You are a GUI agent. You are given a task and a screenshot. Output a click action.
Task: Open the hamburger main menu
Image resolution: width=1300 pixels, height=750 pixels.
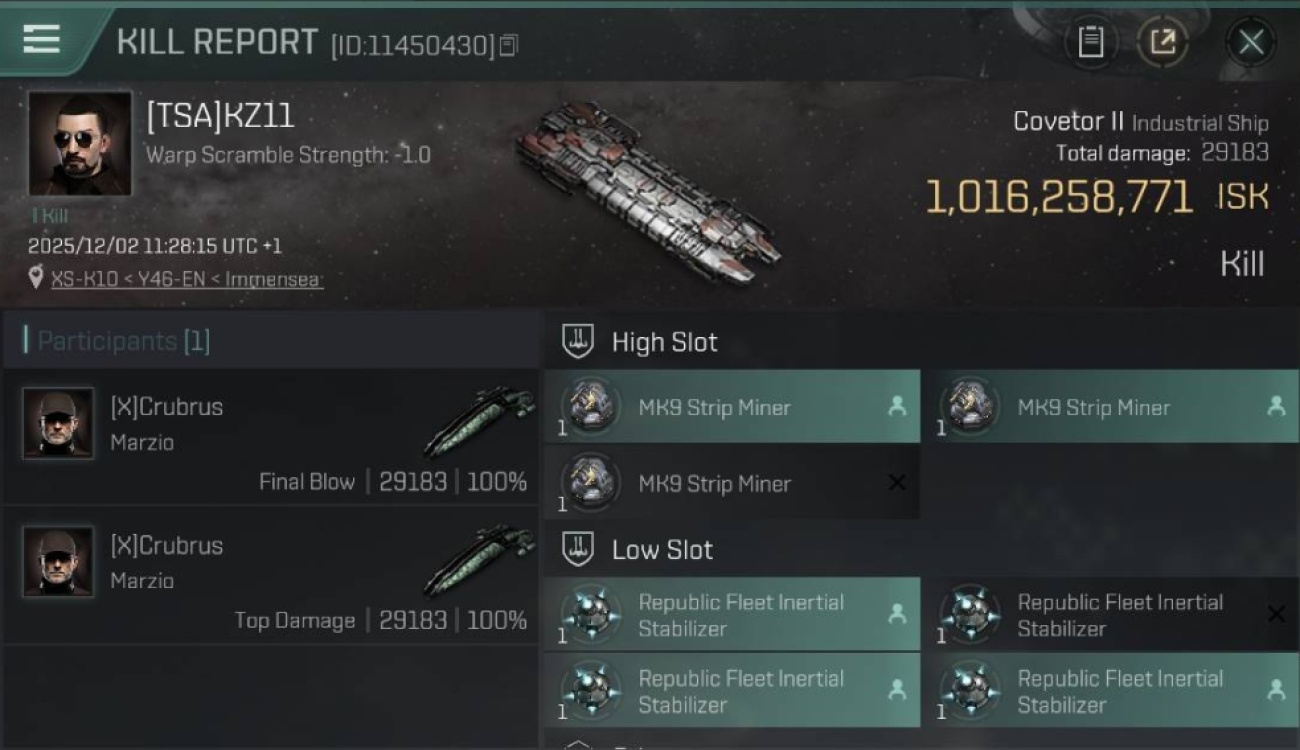[41, 39]
